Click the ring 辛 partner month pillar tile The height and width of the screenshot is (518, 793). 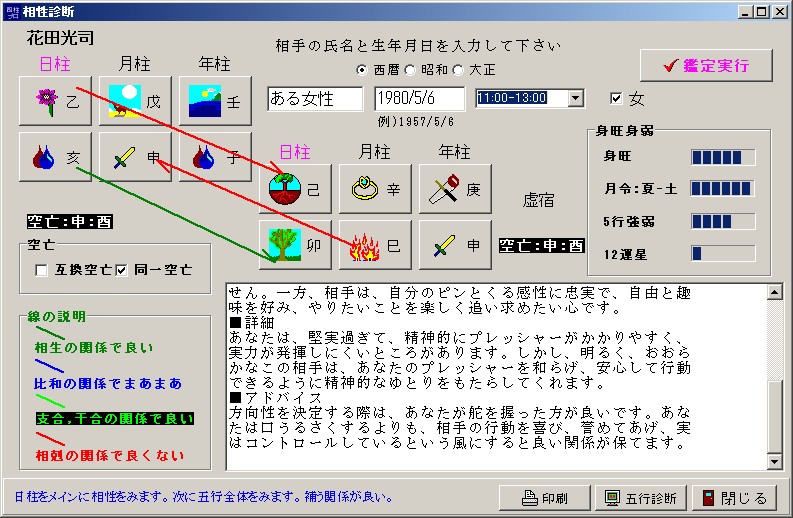[x=375, y=189]
